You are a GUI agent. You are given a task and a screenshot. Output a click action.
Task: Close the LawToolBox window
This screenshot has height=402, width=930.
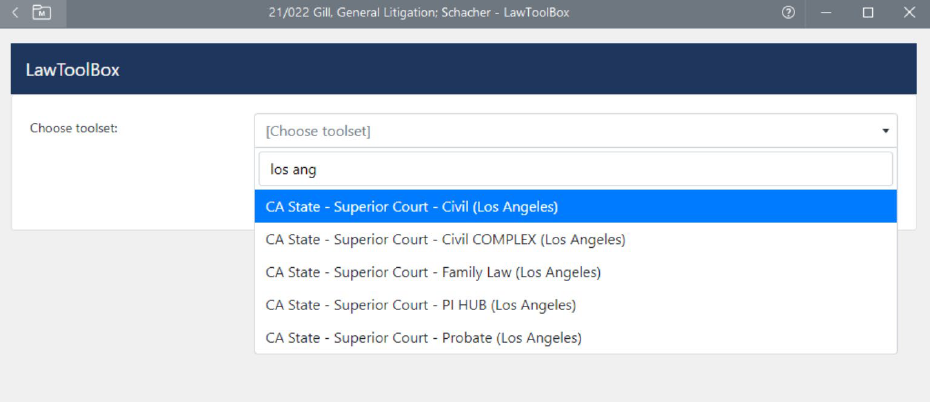[908, 12]
